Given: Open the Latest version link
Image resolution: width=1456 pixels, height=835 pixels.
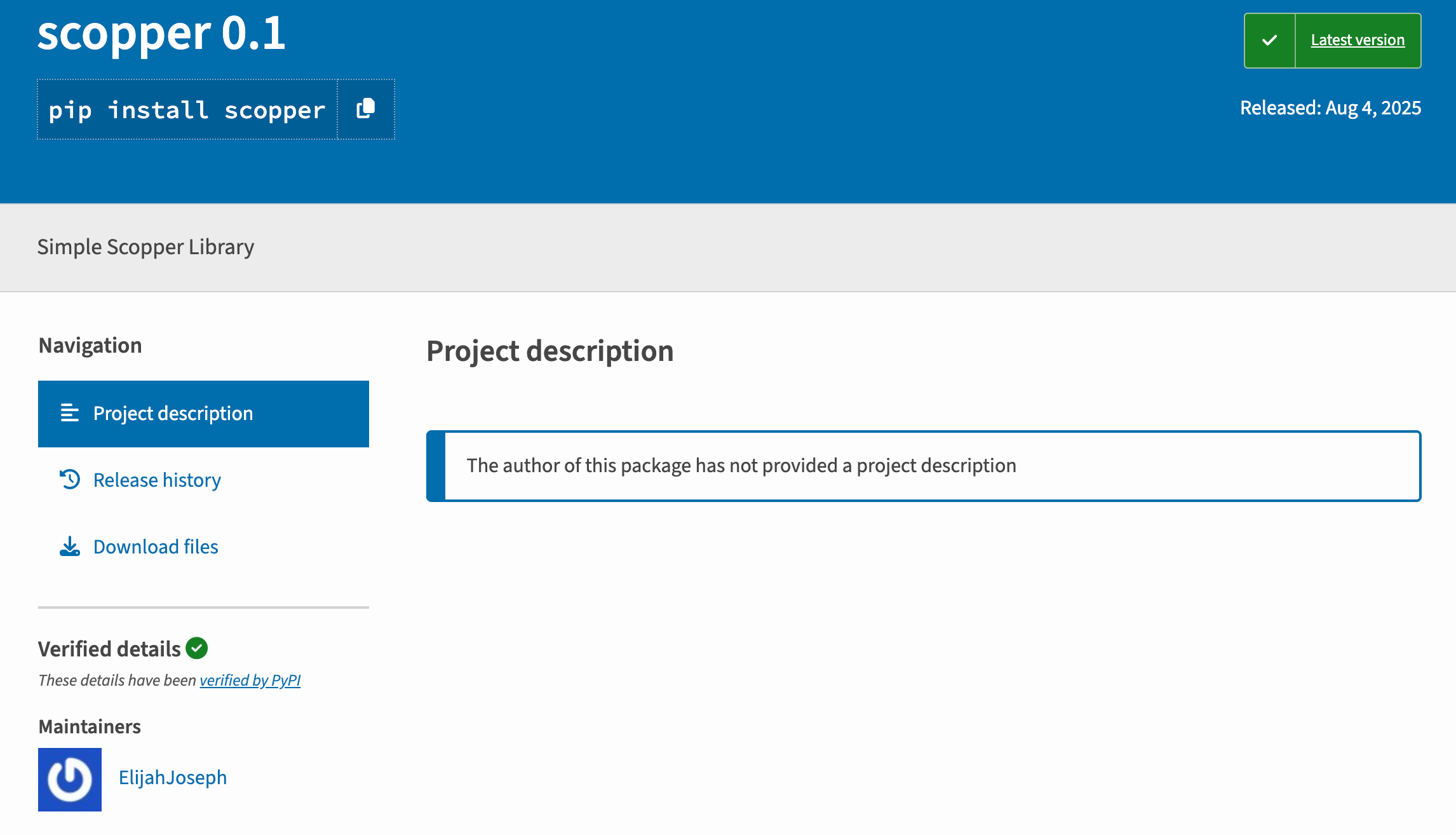Looking at the screenshot, I should [x=1358, y=40].
